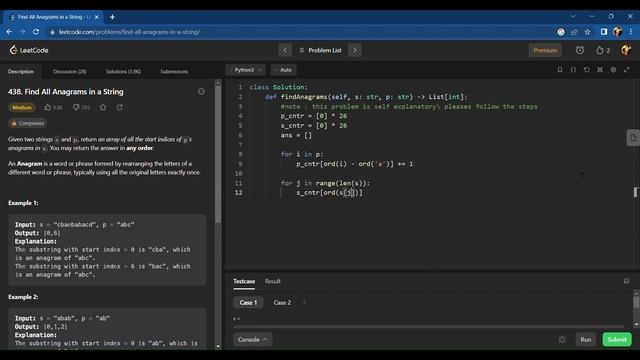Expand the Companies tag
This screenshot has width=640, height=360.
[x=27, y=123]
